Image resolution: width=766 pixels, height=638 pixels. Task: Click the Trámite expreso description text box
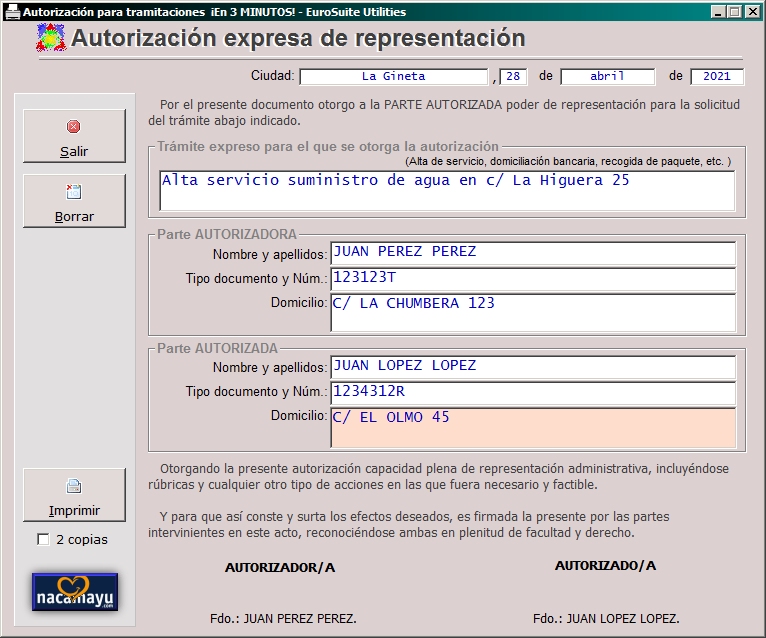447,191
